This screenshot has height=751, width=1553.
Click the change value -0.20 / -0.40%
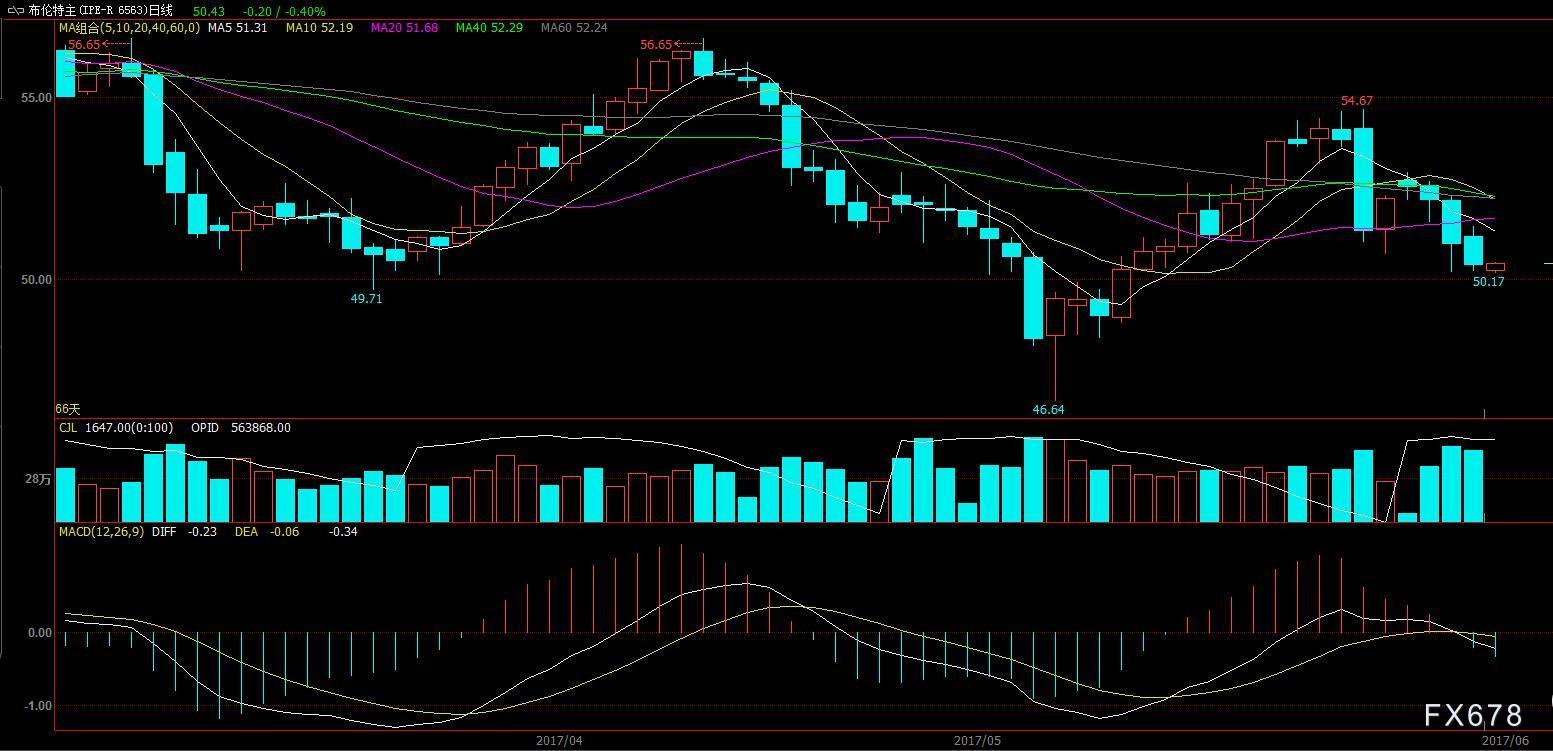pyautogui.click(x=286, y=11)
